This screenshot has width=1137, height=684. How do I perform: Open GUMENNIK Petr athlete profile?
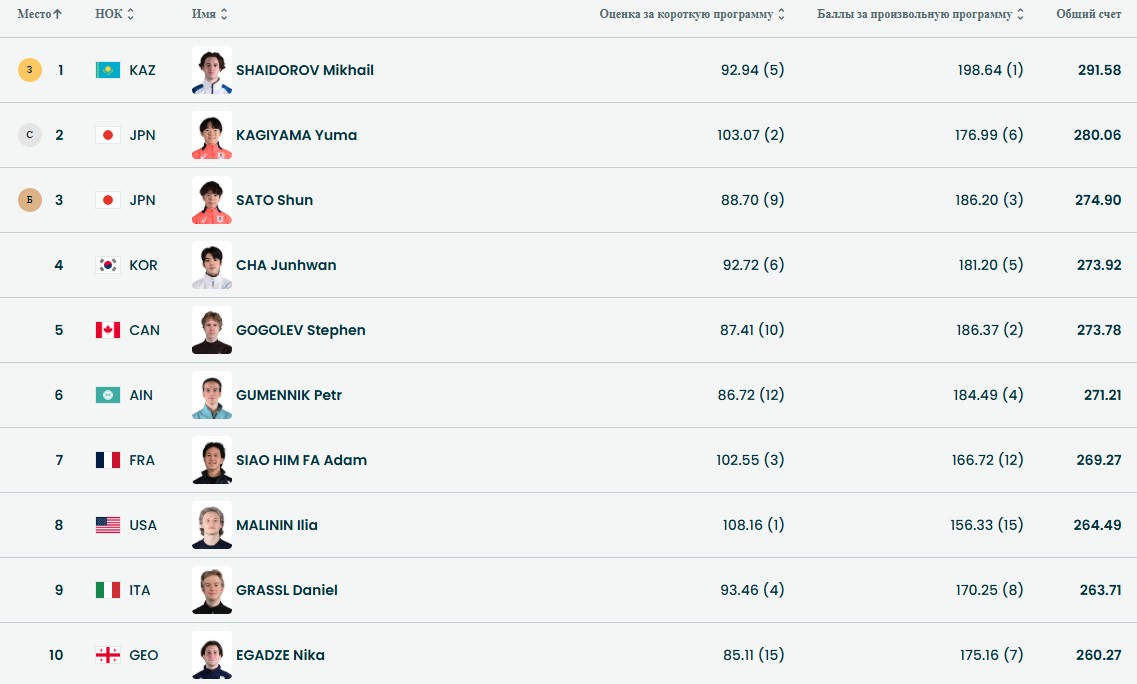(289, 395)
